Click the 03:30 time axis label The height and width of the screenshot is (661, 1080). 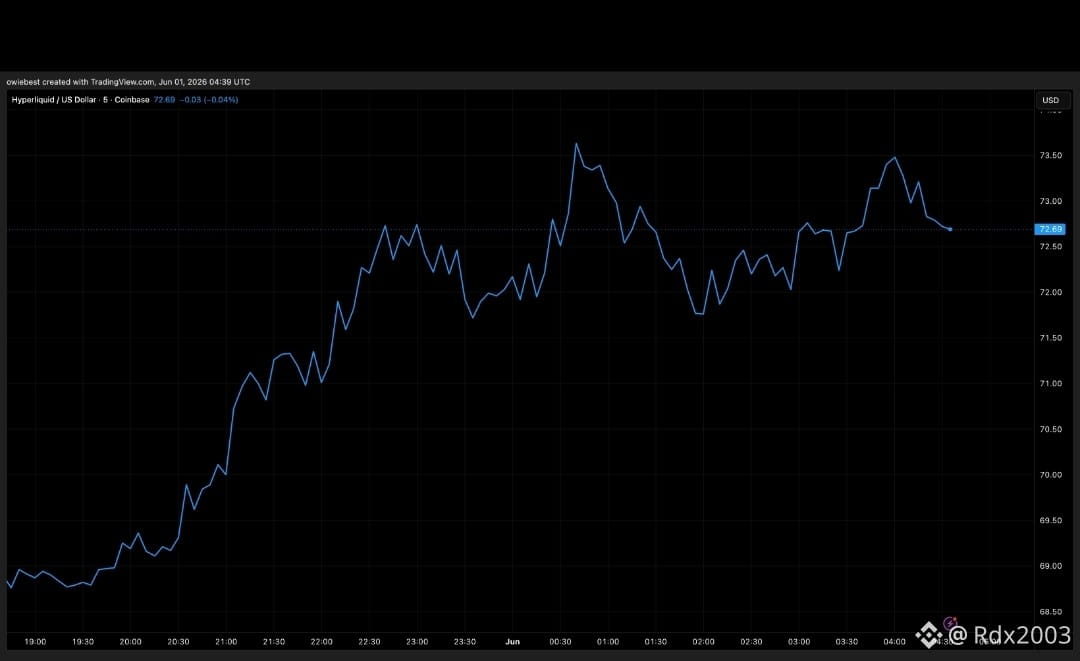847,642
